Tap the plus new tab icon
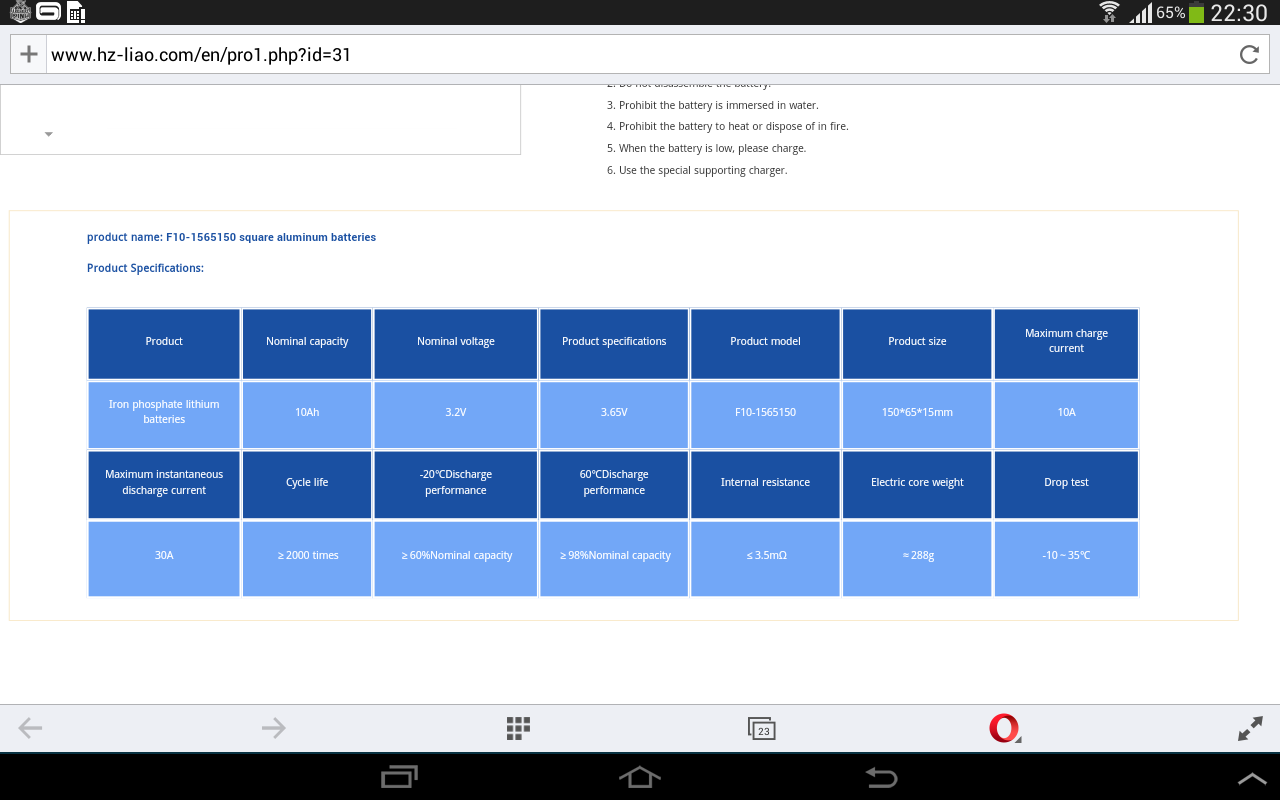 pos(29,55)
